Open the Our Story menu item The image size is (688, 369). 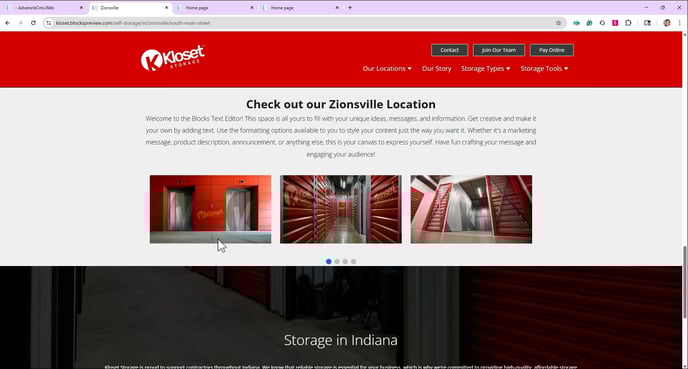point(437,68)
